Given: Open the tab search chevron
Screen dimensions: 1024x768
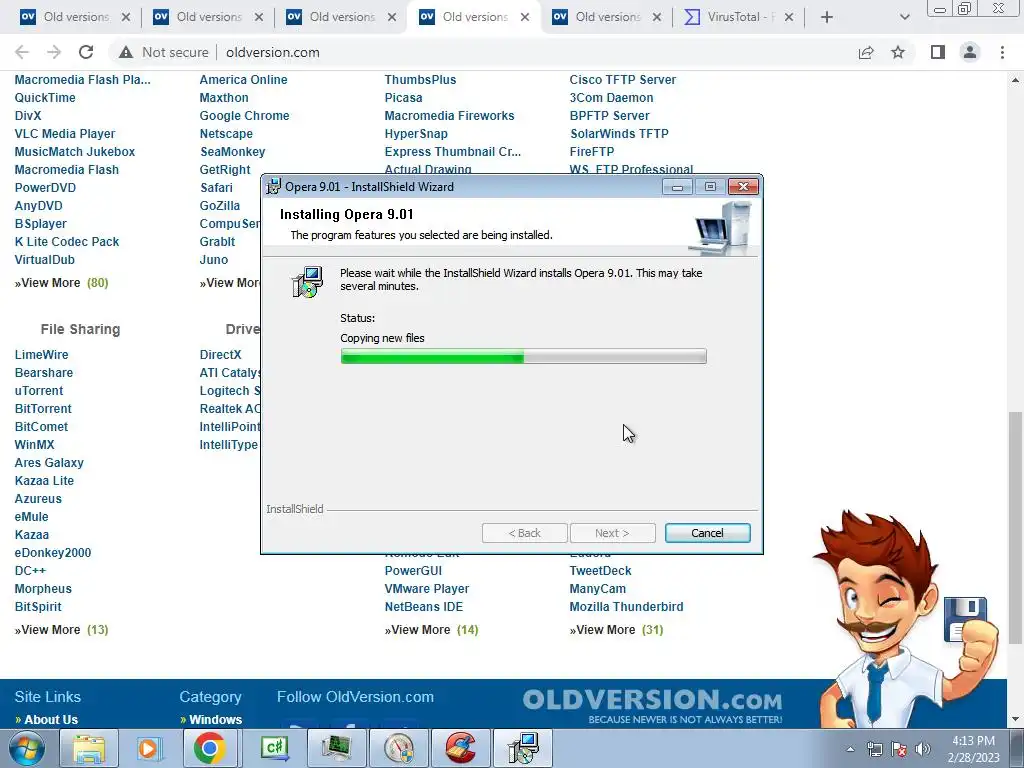Looking at the screenshot, I should (904, 17).
